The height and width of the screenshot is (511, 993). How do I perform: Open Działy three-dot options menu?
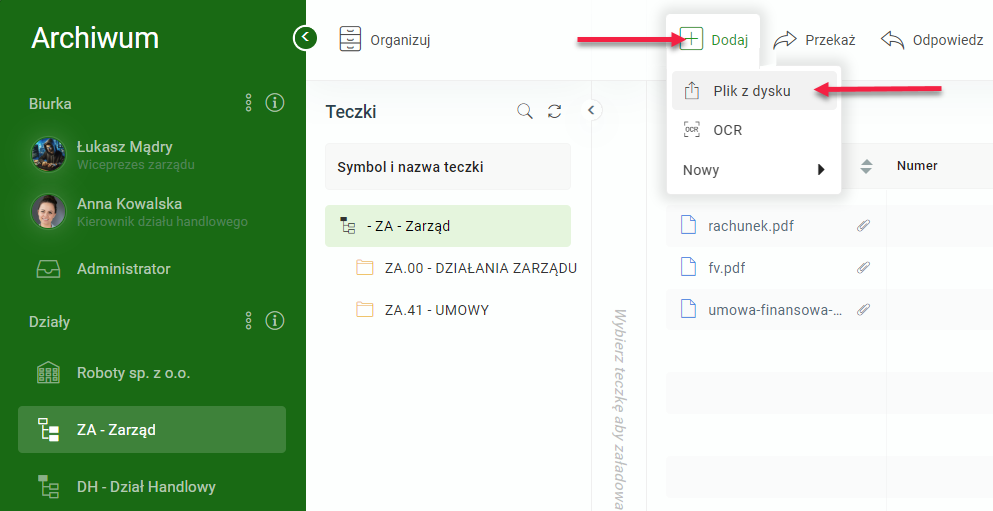click(249, 321)
